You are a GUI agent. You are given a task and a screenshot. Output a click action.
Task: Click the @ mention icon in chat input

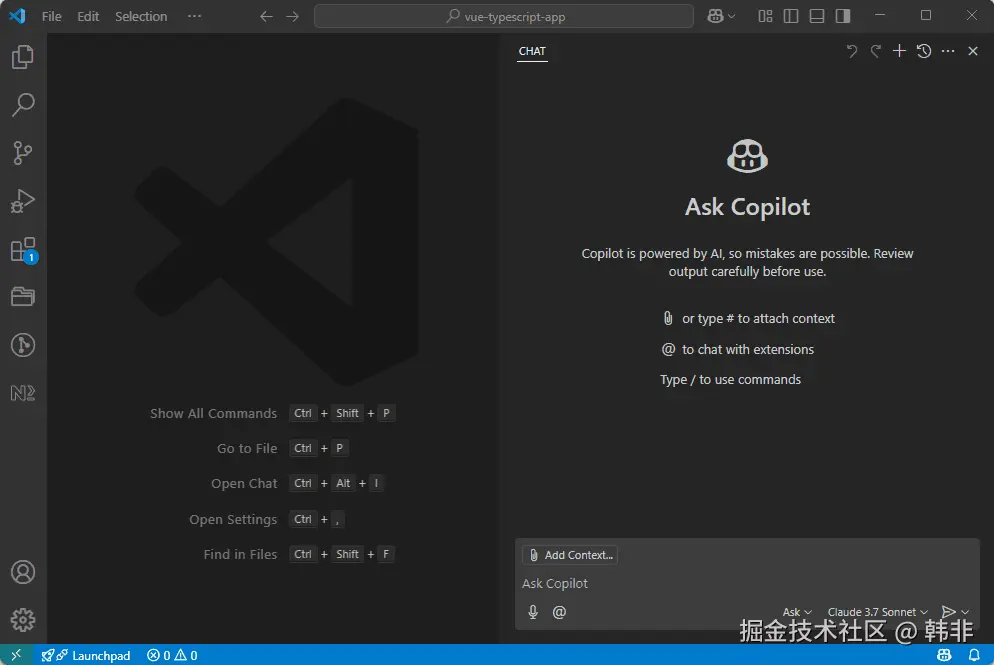tap(559, 612)
